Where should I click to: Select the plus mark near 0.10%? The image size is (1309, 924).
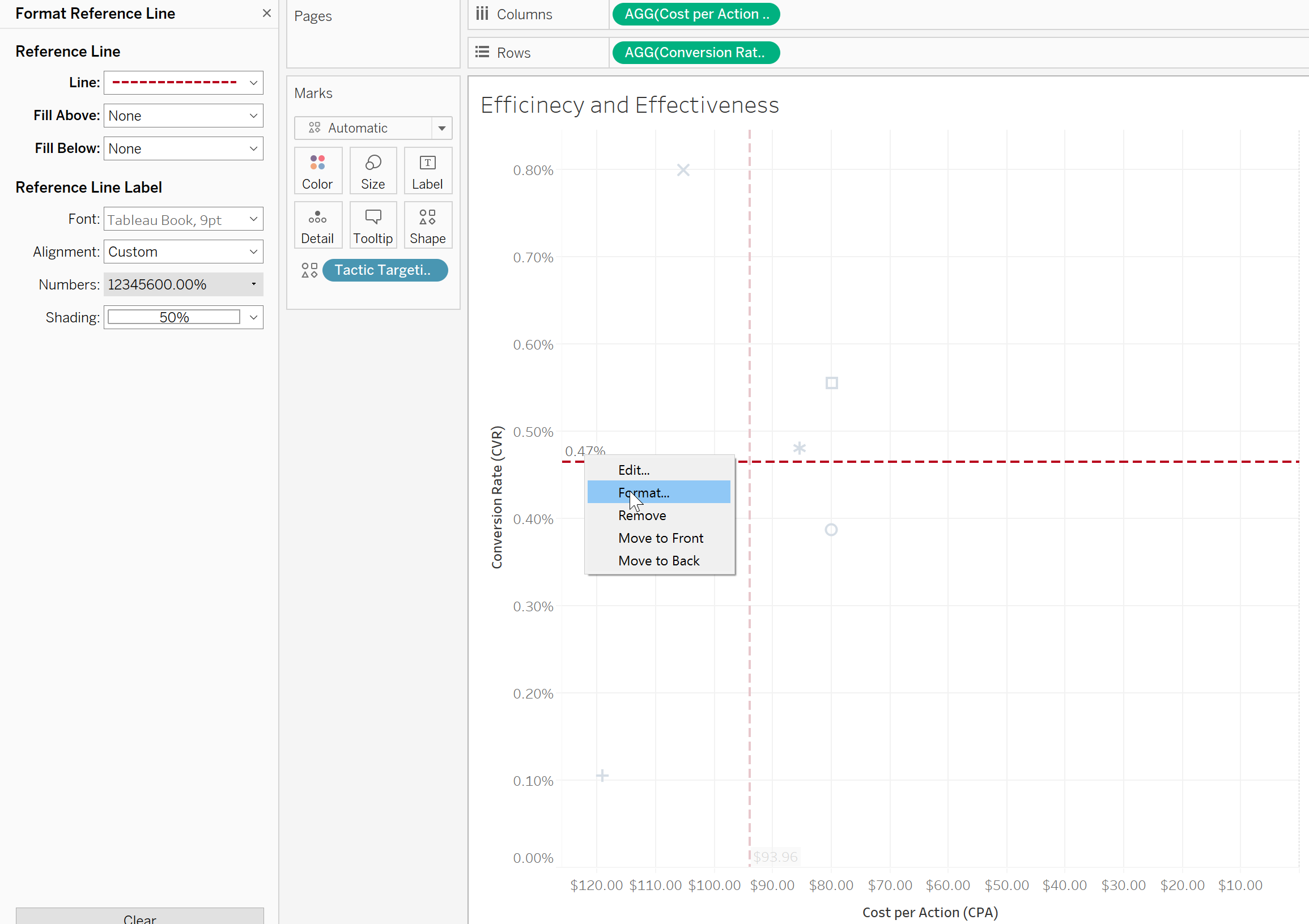[602, 776]
